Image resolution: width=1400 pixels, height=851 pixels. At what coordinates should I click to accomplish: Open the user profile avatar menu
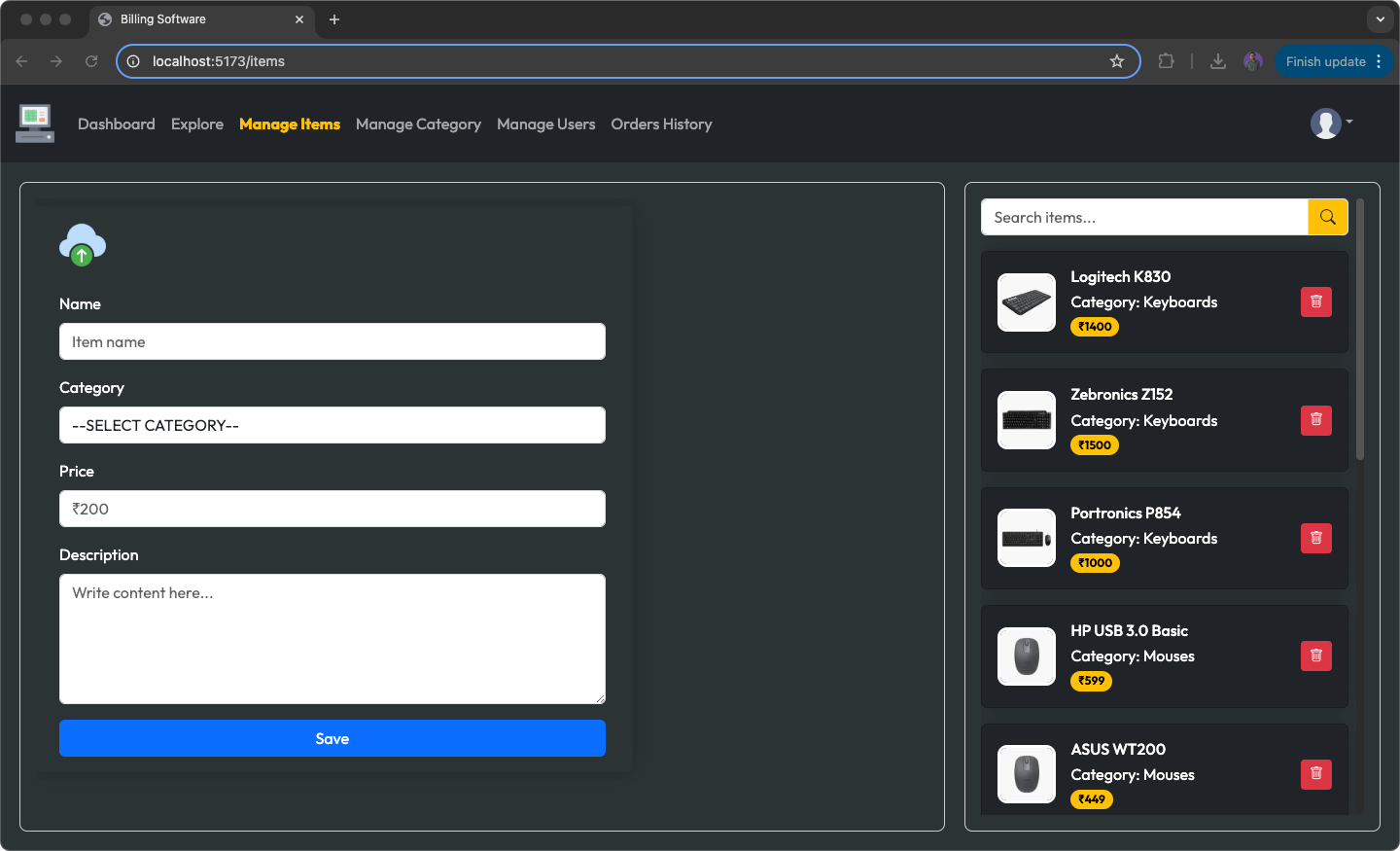tap(1331, 124)
